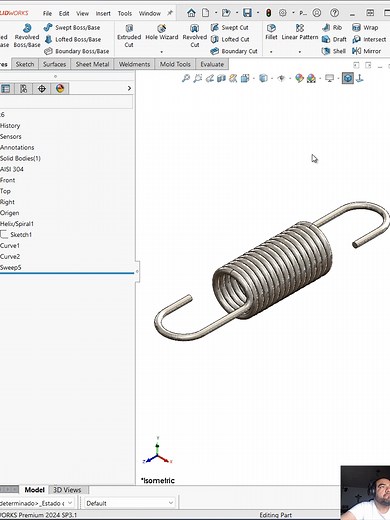This screenshot has height=520, width=390.
Task: Open the Window menu
Action: pos(150,13)
